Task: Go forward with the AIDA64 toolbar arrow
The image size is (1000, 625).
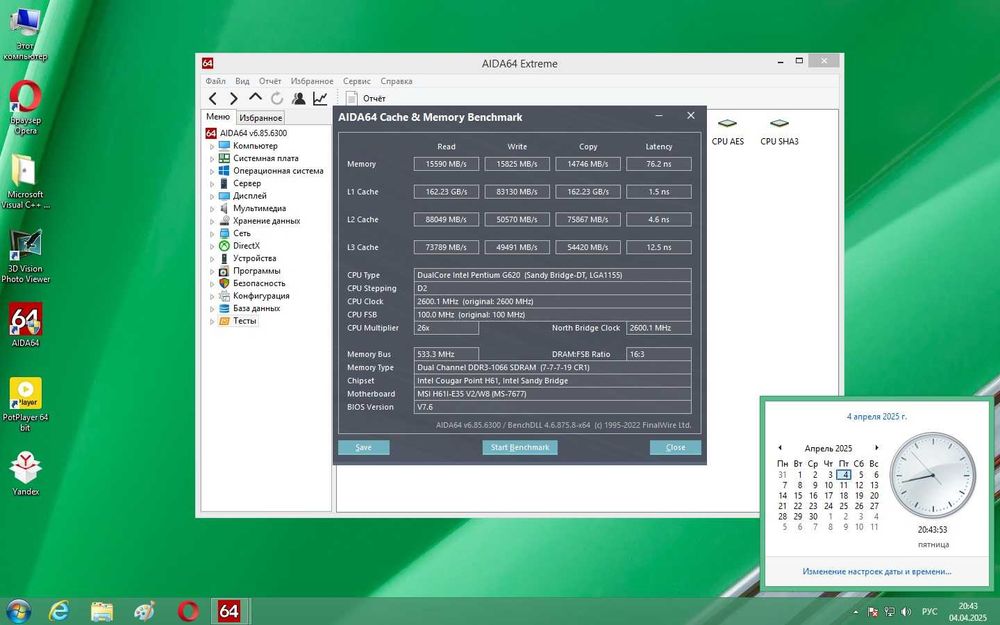Action: point(233,98)
